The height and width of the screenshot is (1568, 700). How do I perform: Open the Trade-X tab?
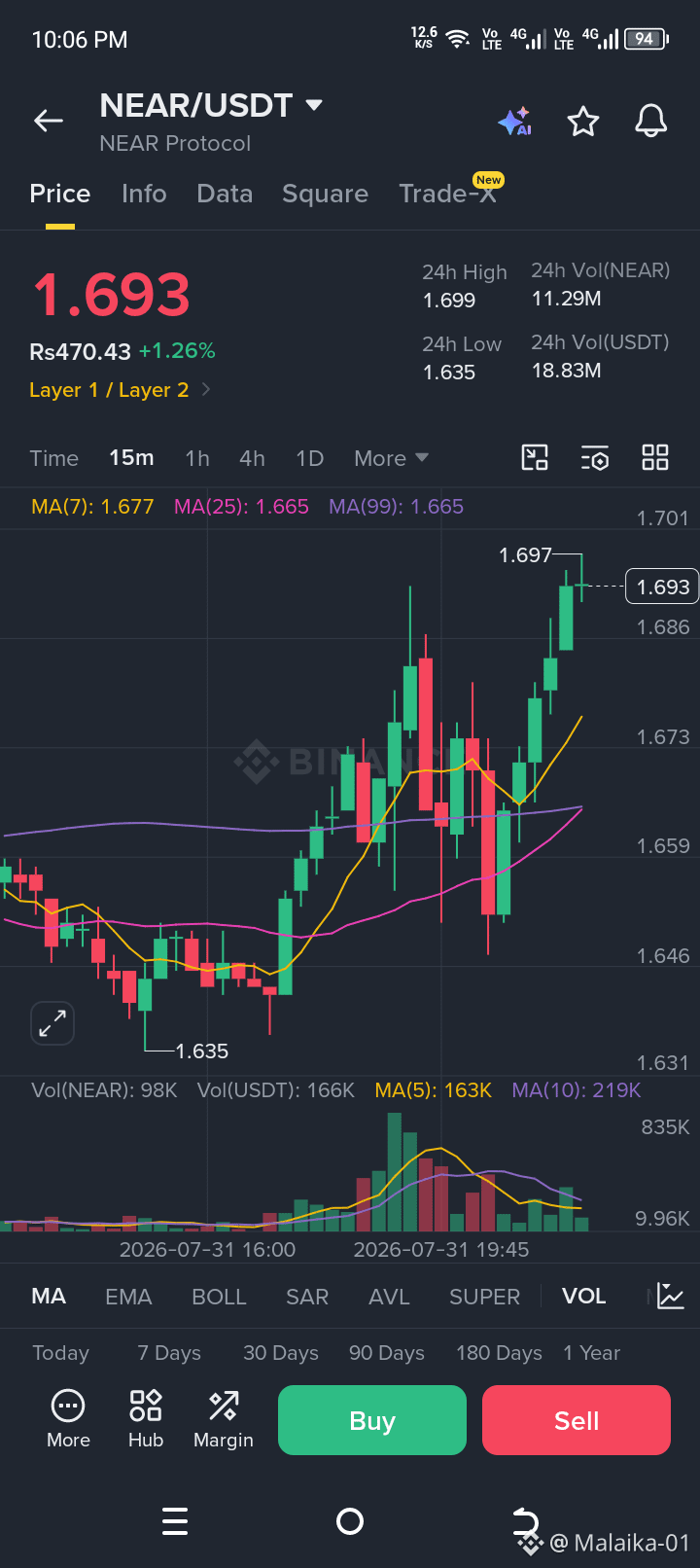click(x=448, y=194)
